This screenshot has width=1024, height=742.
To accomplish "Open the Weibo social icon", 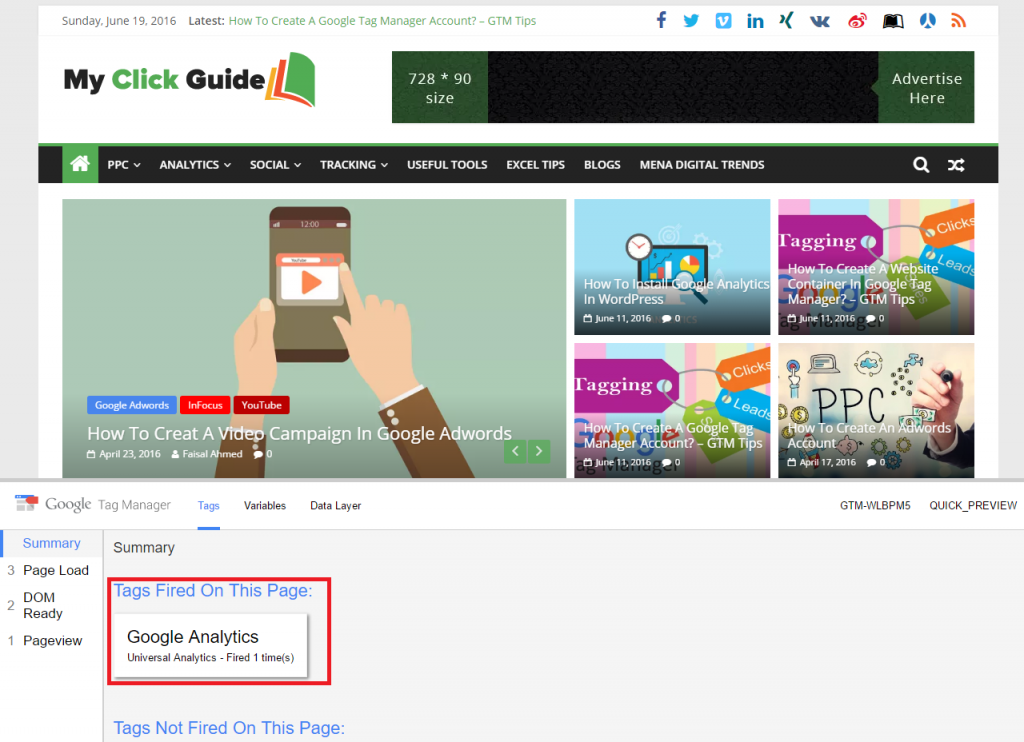I will pos(857,21).
